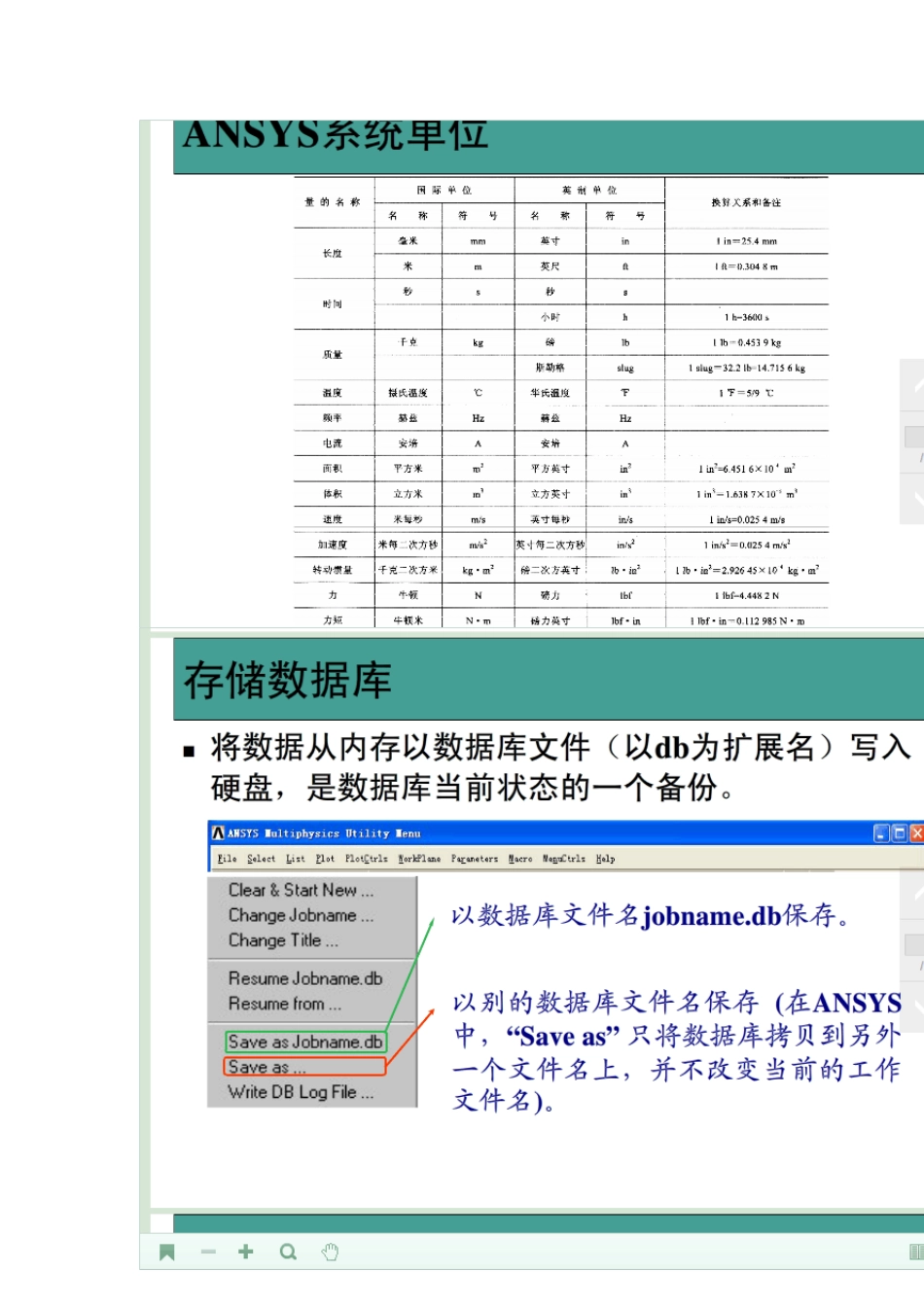The image size is (924, 1307).
Task: Click the '1 lbf=4.448 2 N' cell
Action: pyautogui.click(x=746, y=595)
